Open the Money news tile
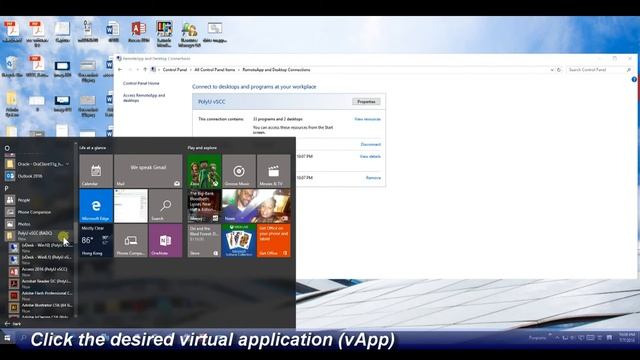 (x=204, y=206)
